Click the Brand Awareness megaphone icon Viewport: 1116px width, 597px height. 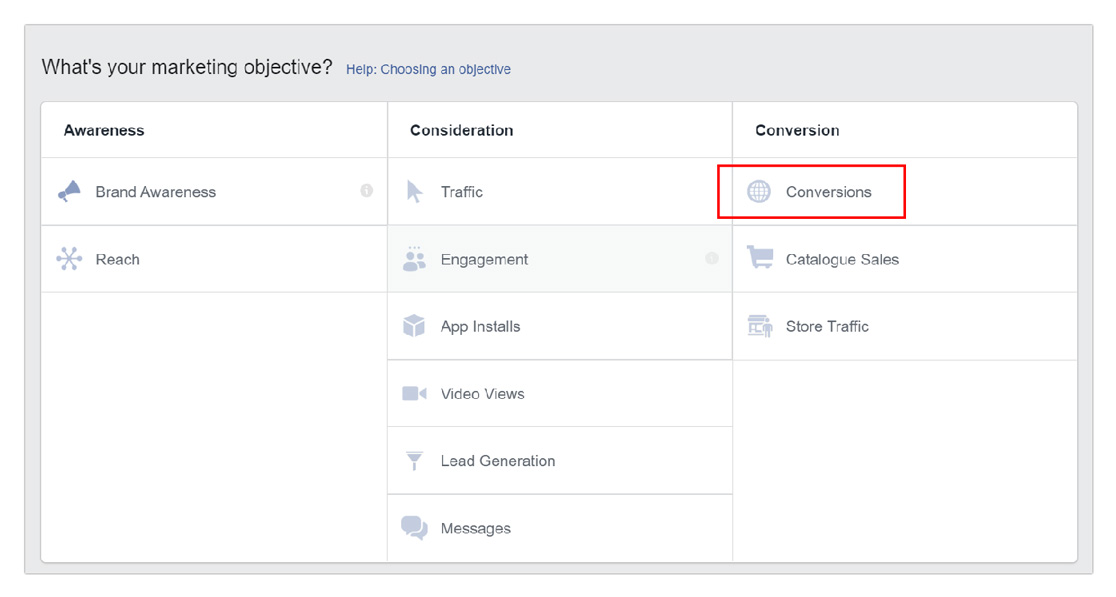tap(69, 191)
